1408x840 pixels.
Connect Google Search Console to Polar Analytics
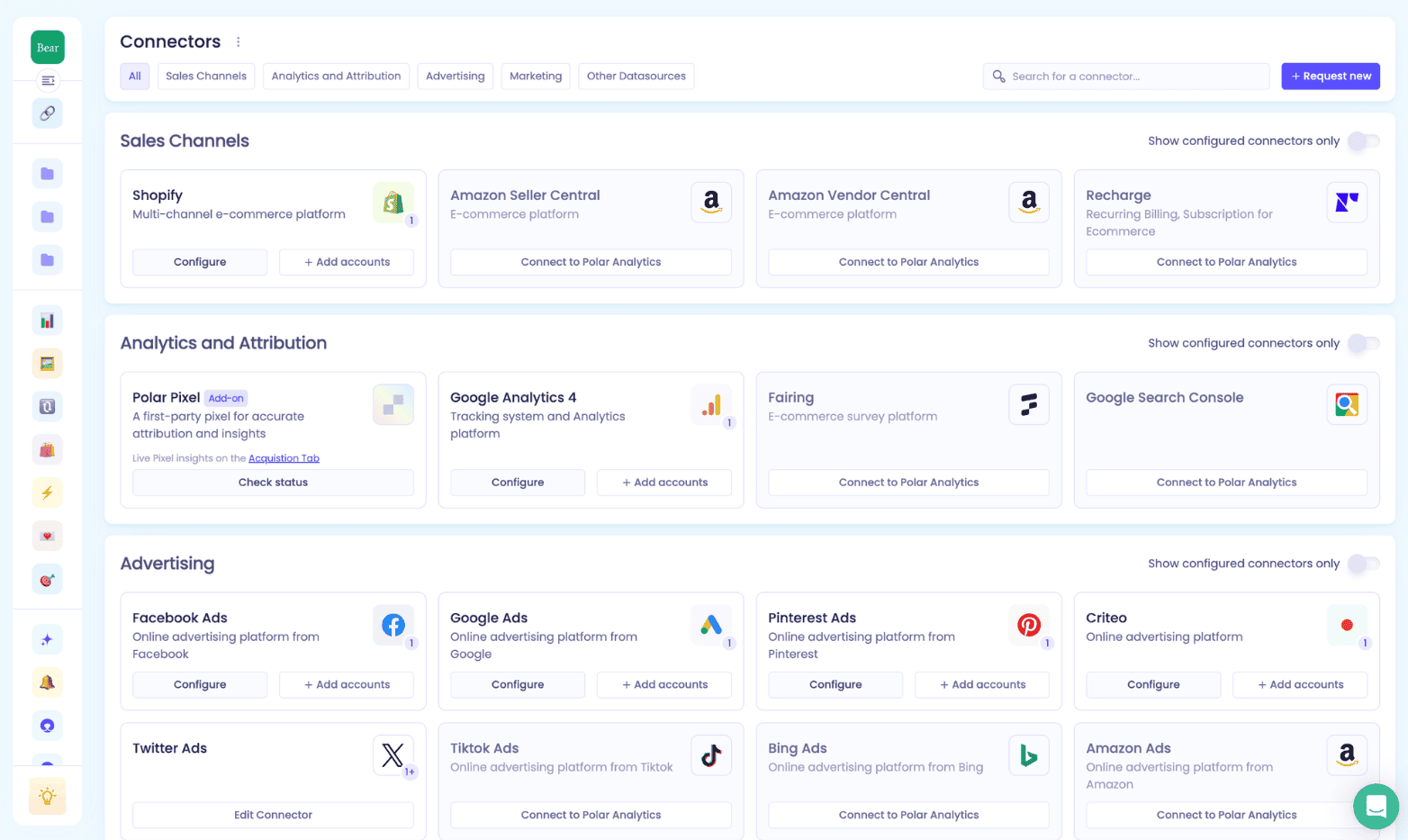[1226, 483]
